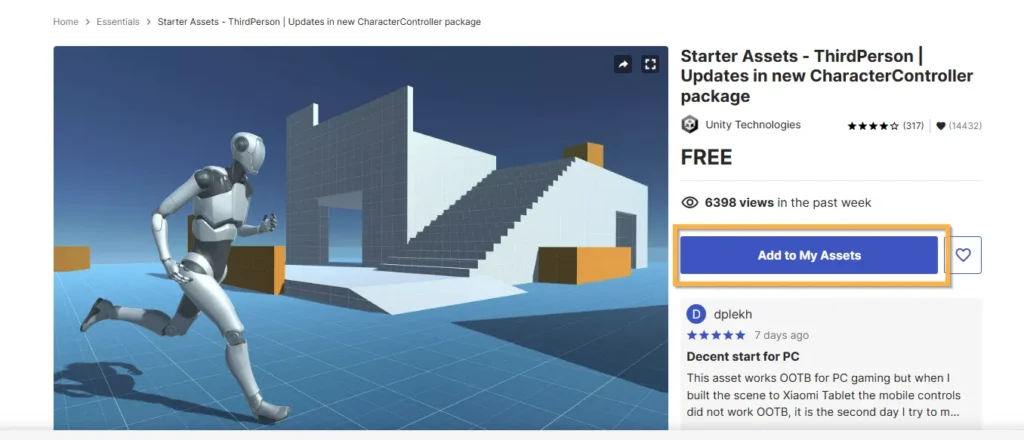Open the Decent start for PC review title

[x=743, y=357]
